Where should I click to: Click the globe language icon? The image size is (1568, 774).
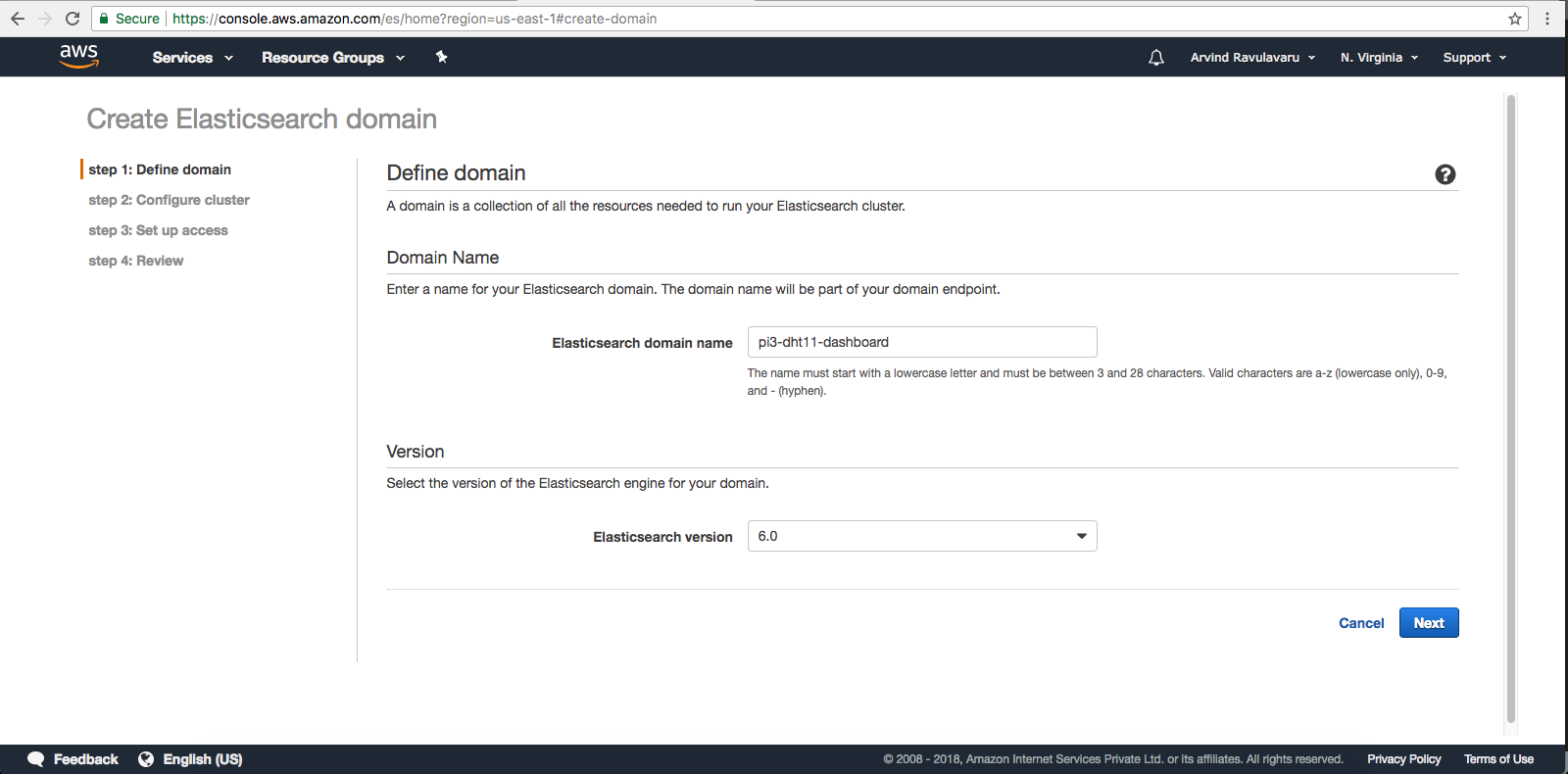point(146,759)
